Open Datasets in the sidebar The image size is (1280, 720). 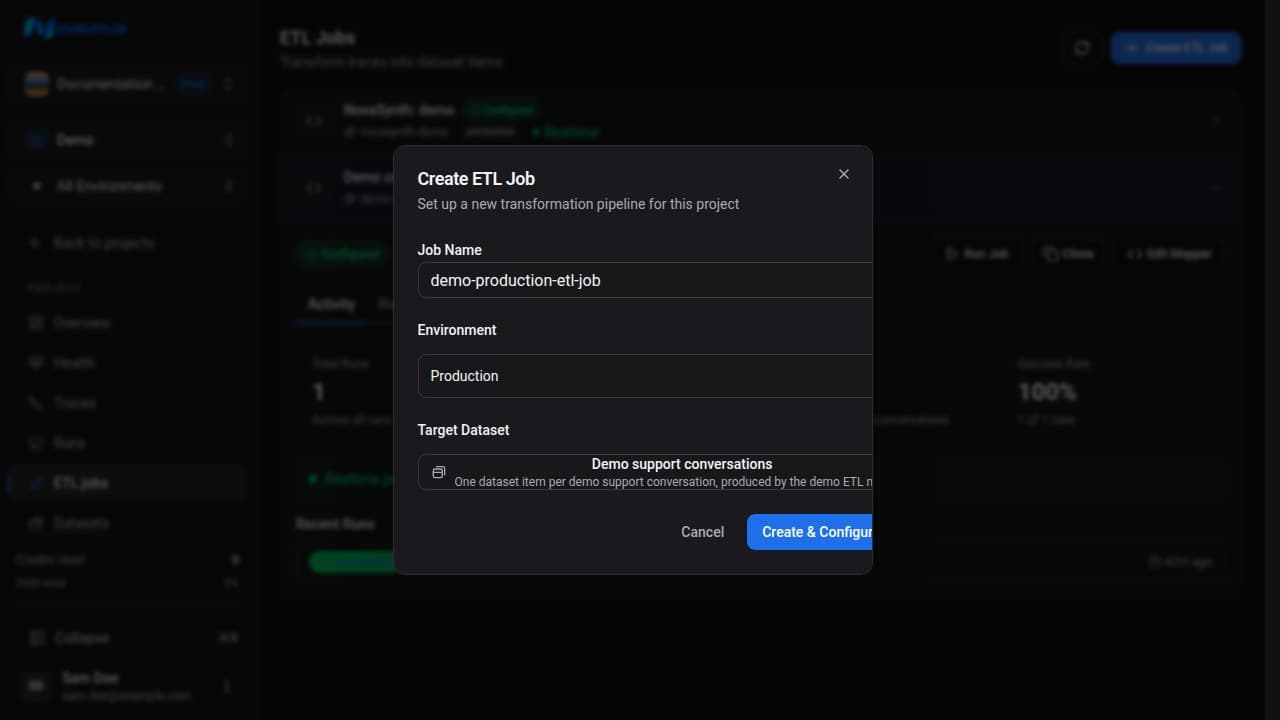[128, 523]
